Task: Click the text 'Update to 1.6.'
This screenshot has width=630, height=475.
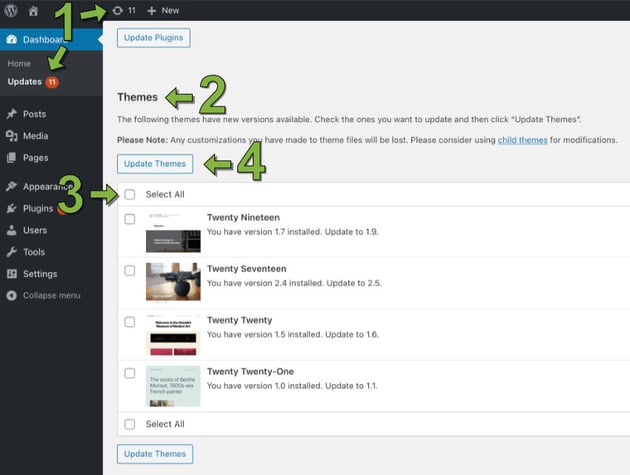Action: [x=352, y=334]
